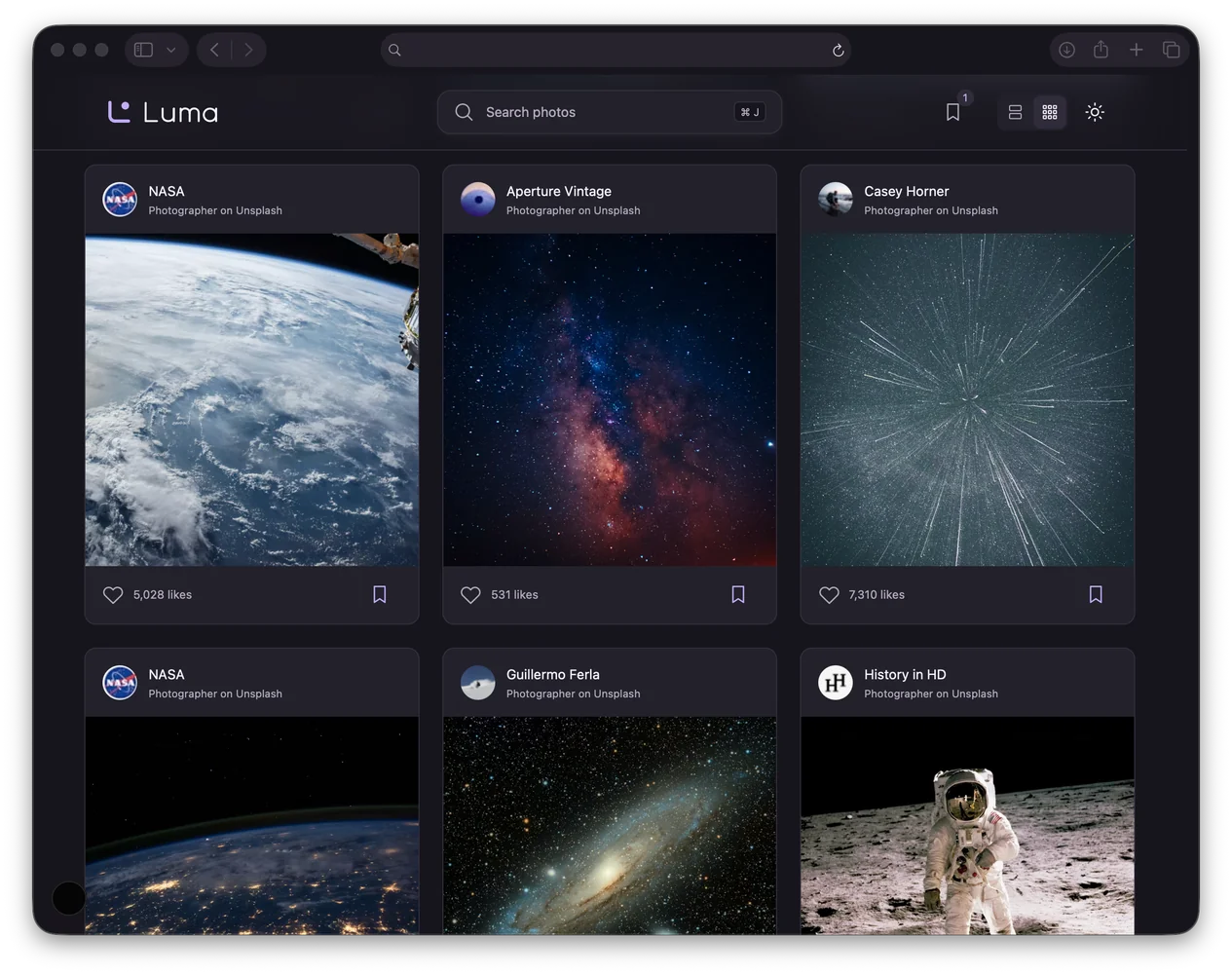Click the Luma logo
Image resolution: width=1232 pixels, height=975 pixels.
coord(163,112)
